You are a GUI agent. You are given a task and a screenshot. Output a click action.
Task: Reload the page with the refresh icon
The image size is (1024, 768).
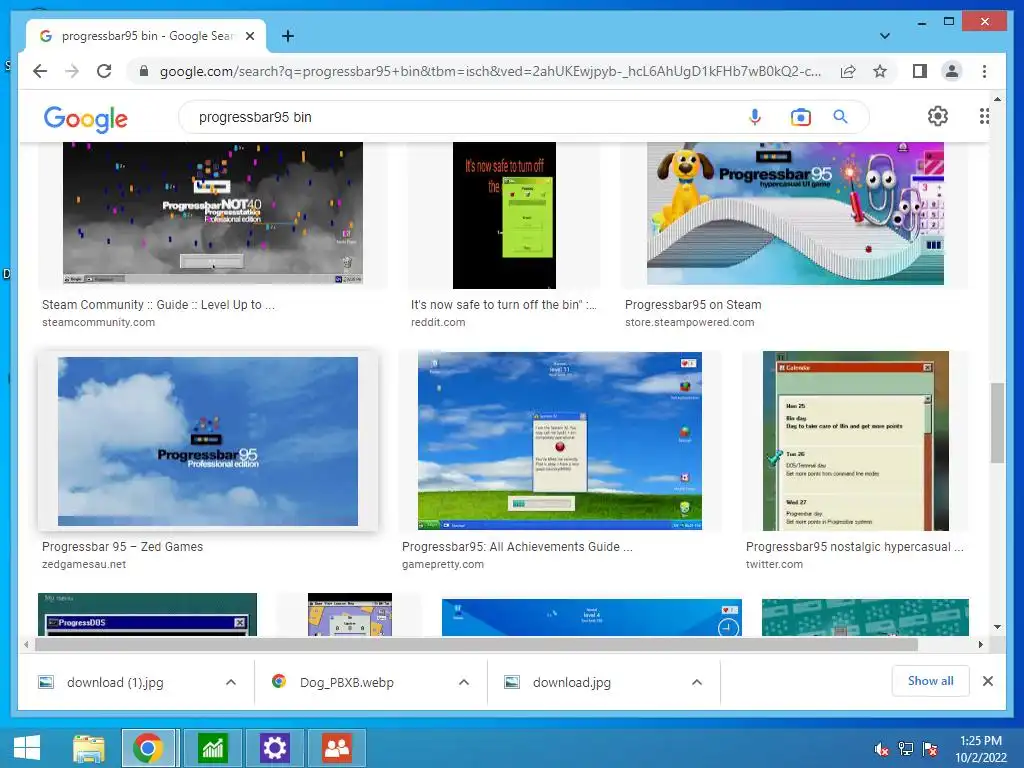(x=104, y=71)
